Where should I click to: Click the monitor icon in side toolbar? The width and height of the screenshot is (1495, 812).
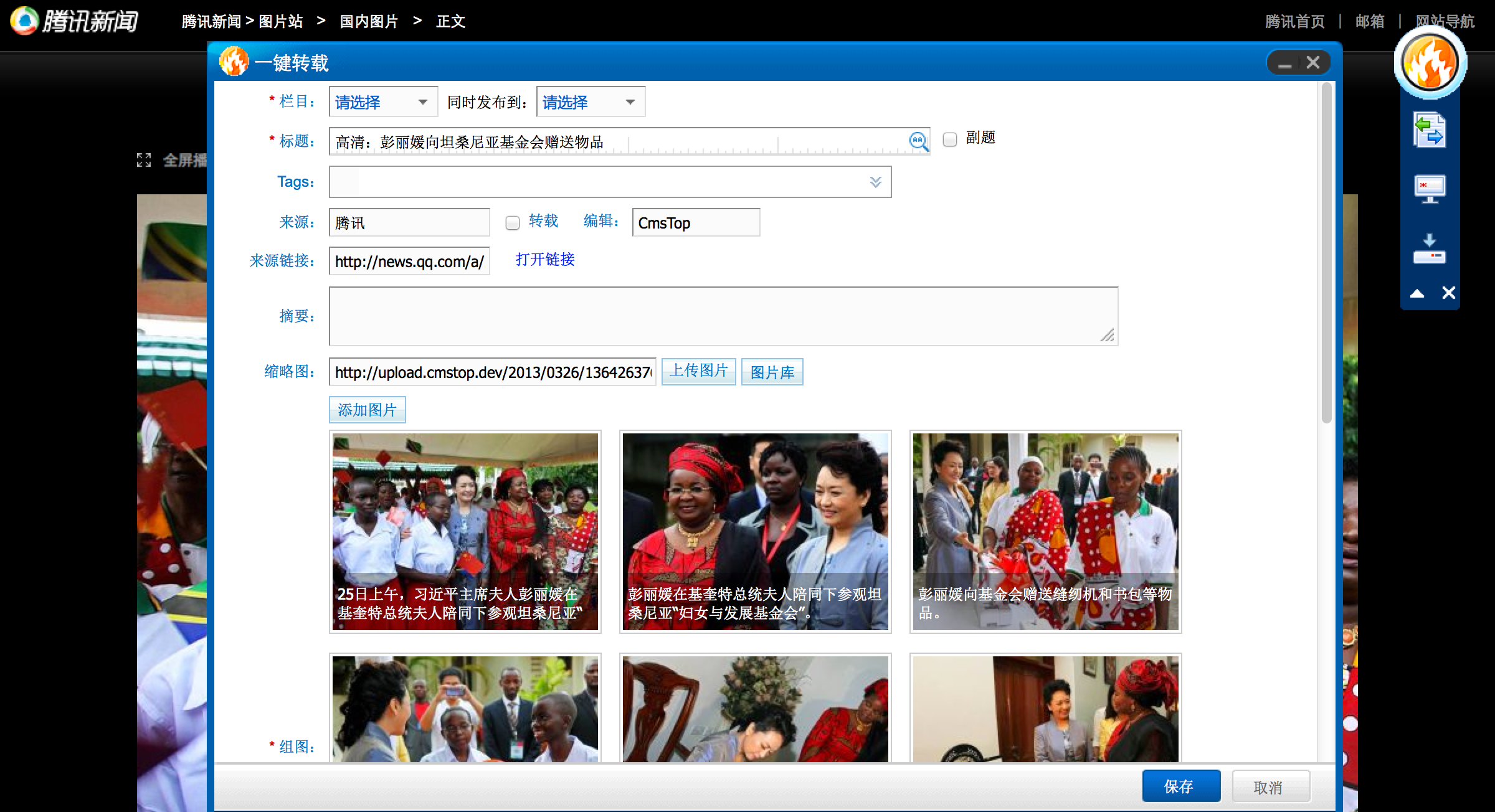point(1429,189)
